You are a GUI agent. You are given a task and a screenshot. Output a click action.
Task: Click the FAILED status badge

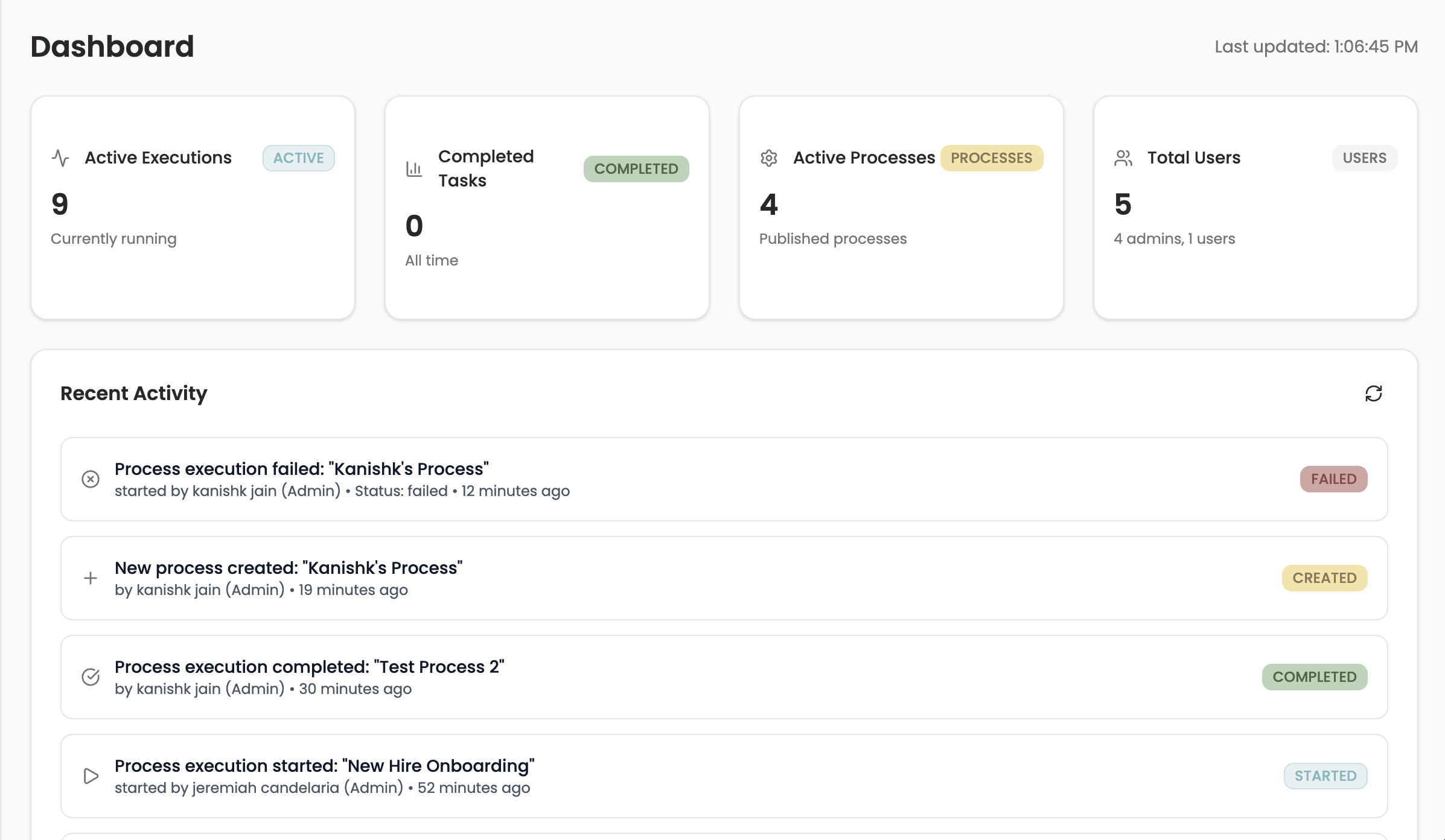pyautogui.click(x=1333, y=479)
